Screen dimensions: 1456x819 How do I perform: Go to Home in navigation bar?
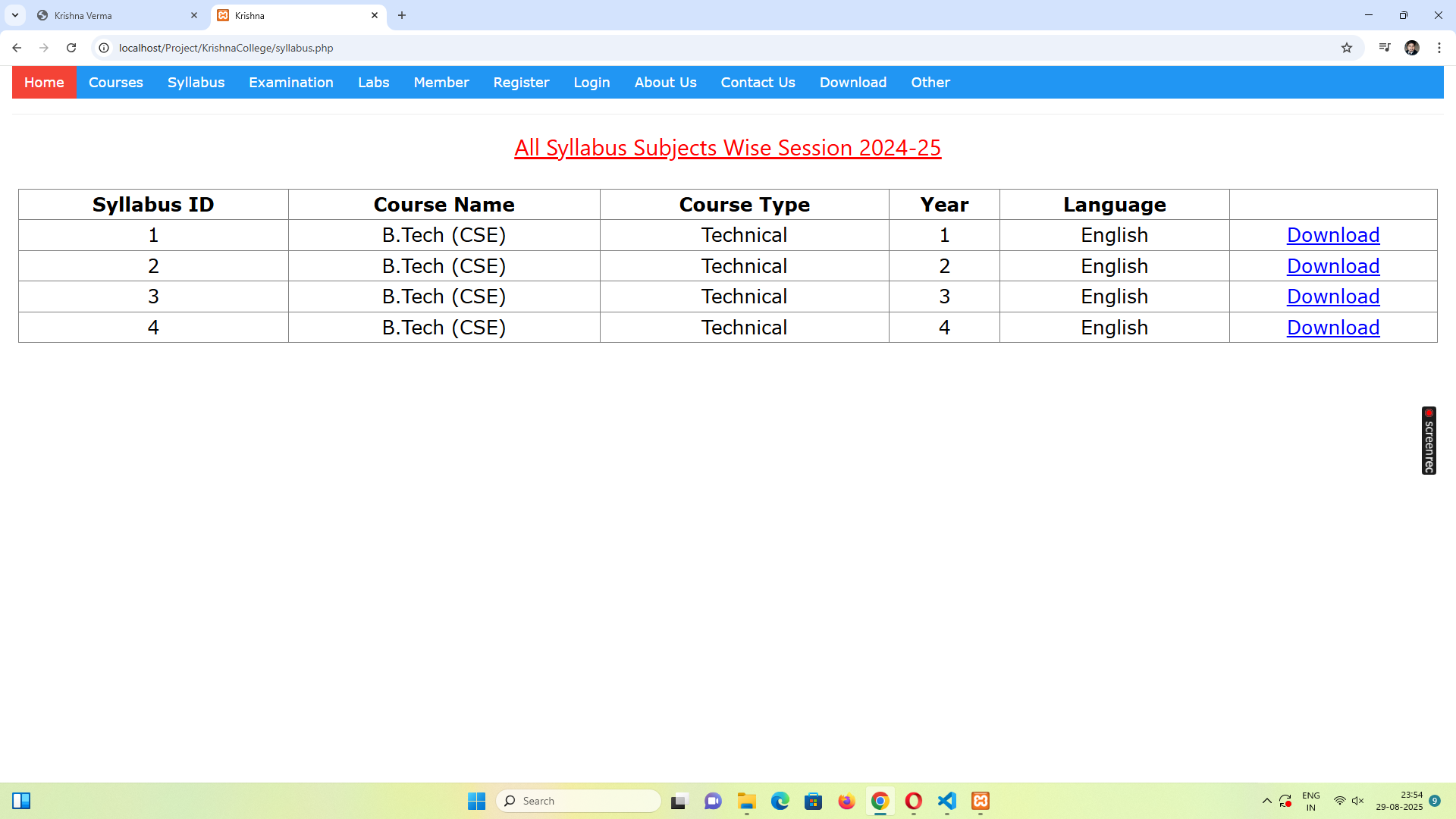click(44, 82)
